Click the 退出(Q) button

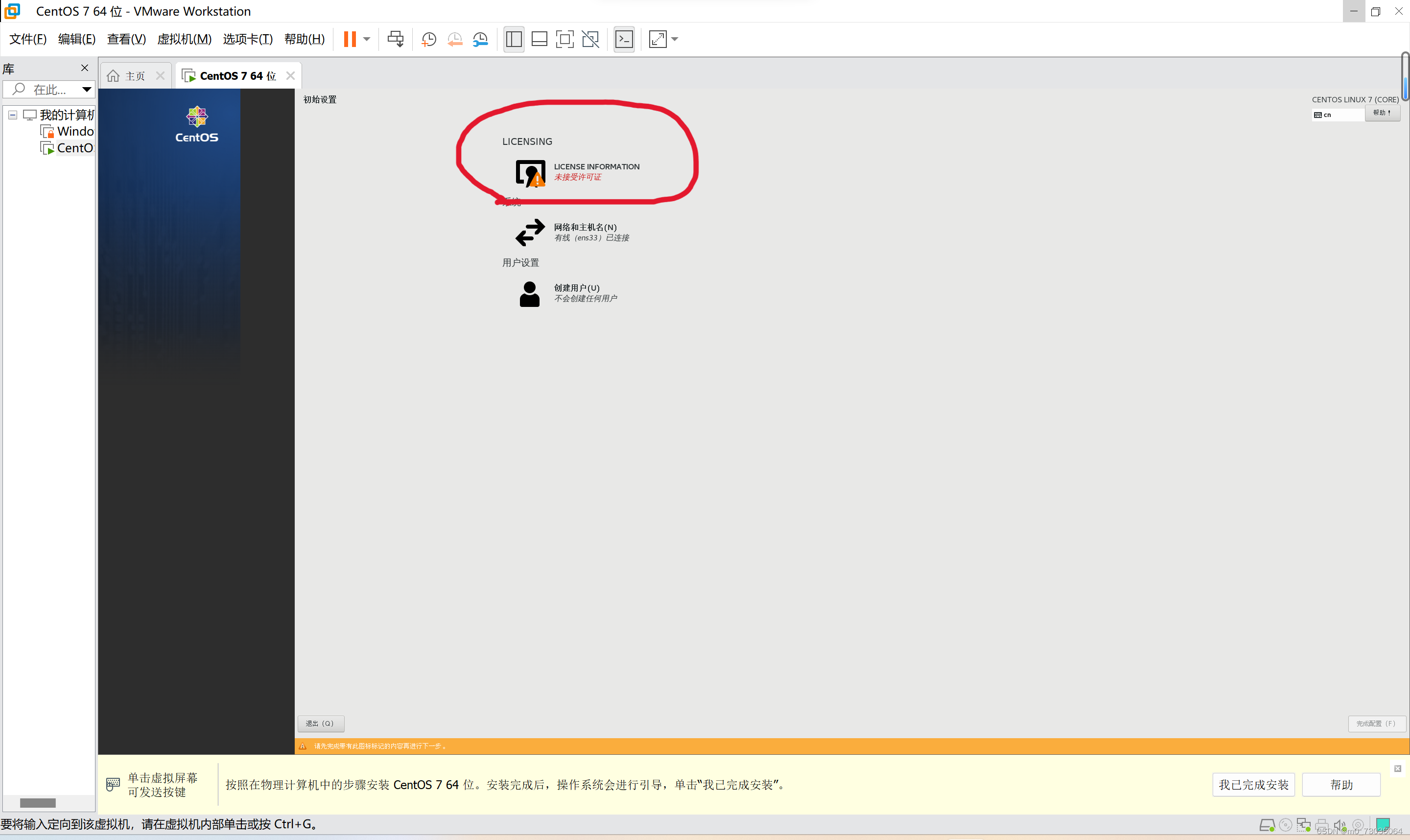[320, 723]
